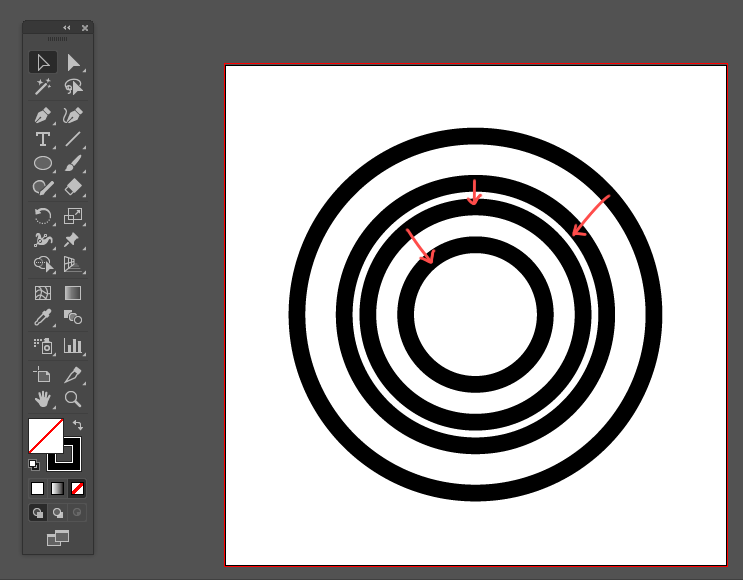743x580 pixels.
Task: Select the Eyedropper tool
Action: (43, 317)
